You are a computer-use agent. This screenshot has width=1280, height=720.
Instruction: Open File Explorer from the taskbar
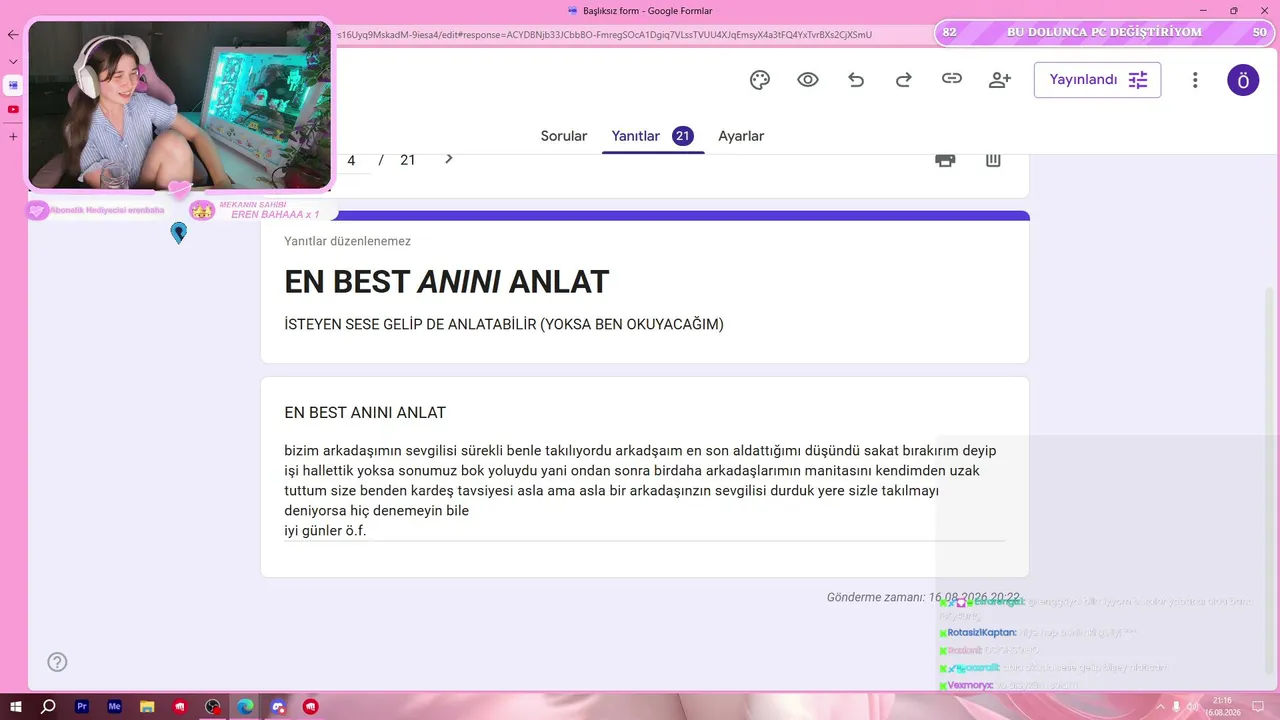coord(147,706)
